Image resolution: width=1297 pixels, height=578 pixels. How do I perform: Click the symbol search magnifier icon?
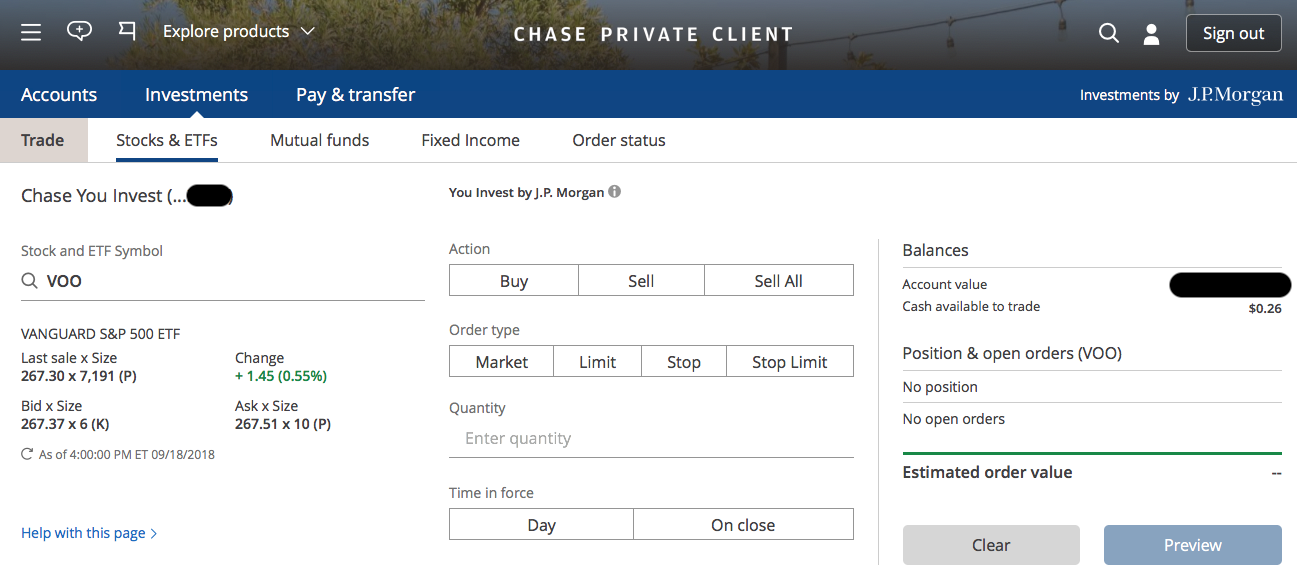[x=30, y=281]
